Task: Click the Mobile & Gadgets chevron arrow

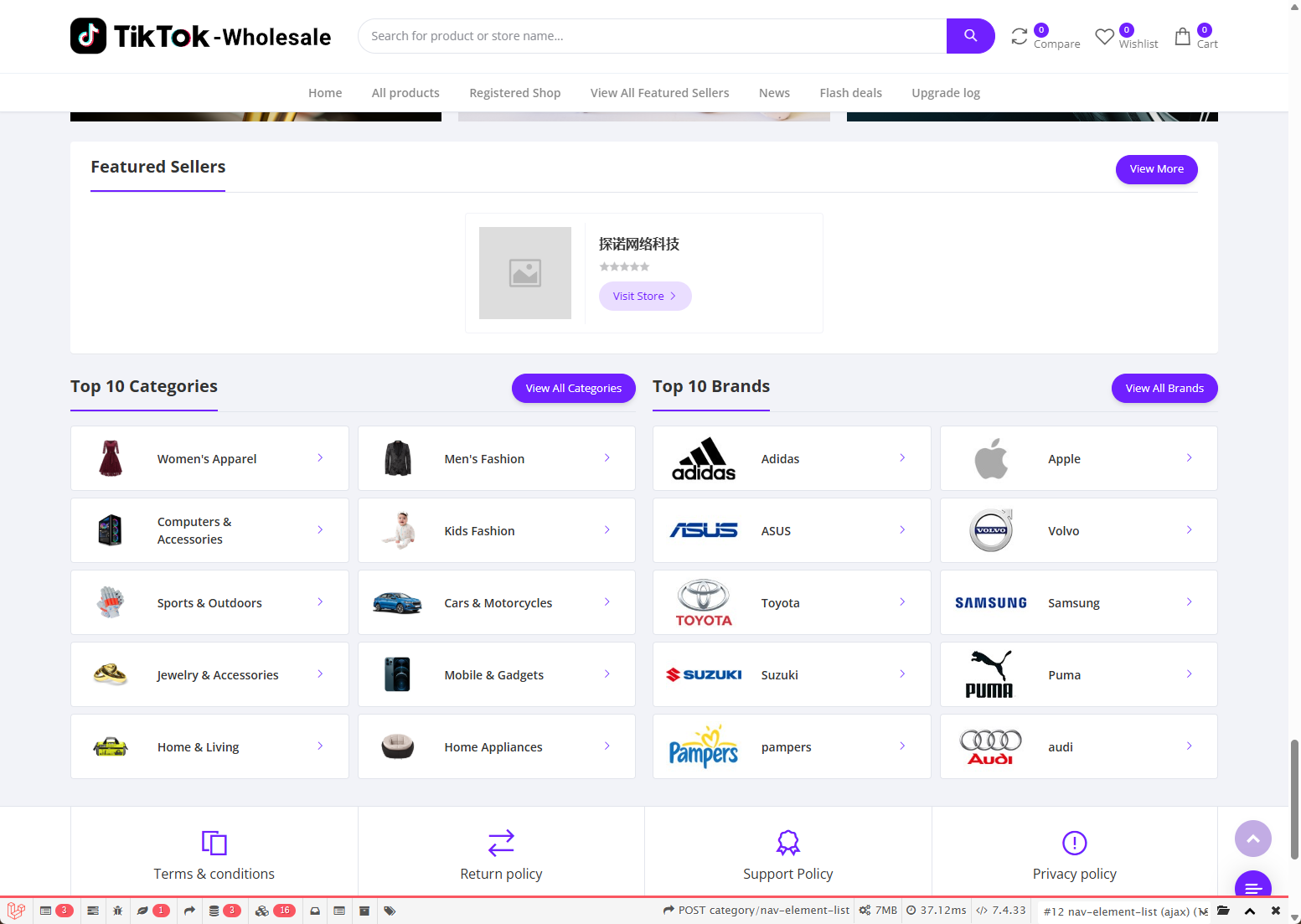Action: click(607, 674)
